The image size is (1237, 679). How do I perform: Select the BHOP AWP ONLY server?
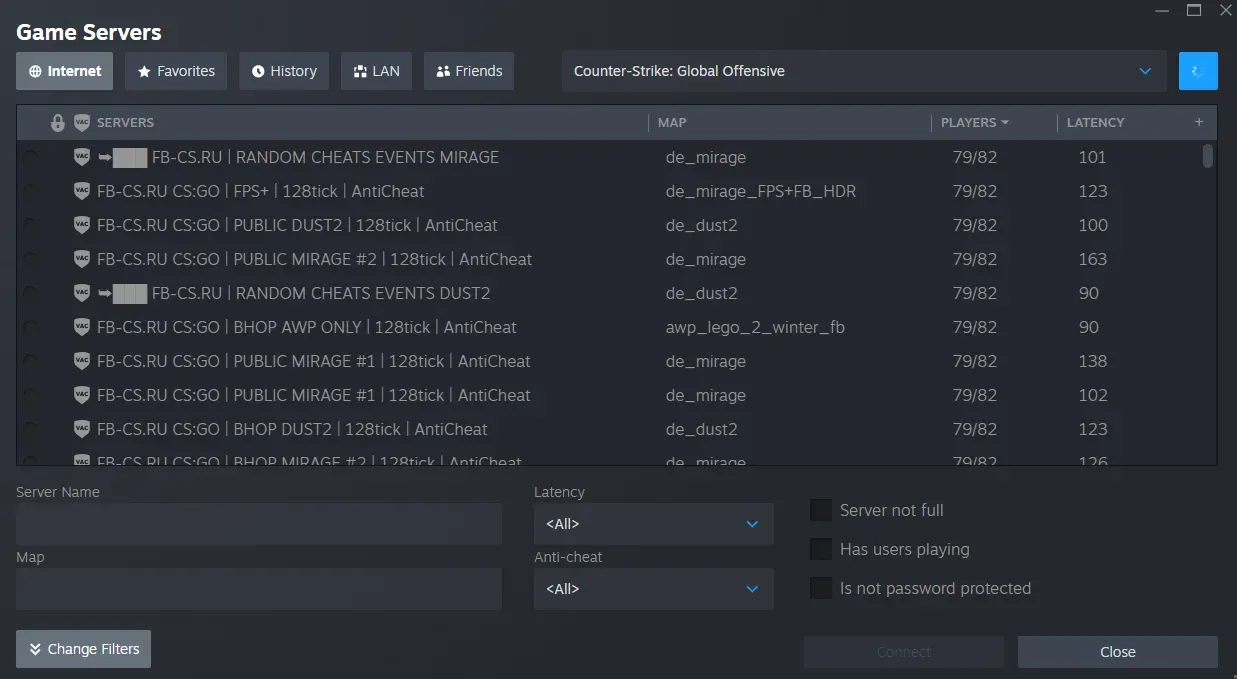point(608,327)
